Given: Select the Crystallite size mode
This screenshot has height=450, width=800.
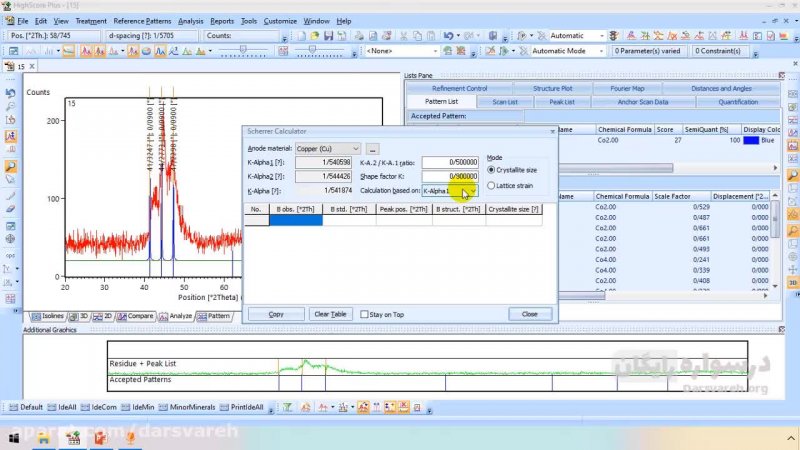Looking at the screenshot, I should pos(490,170).
